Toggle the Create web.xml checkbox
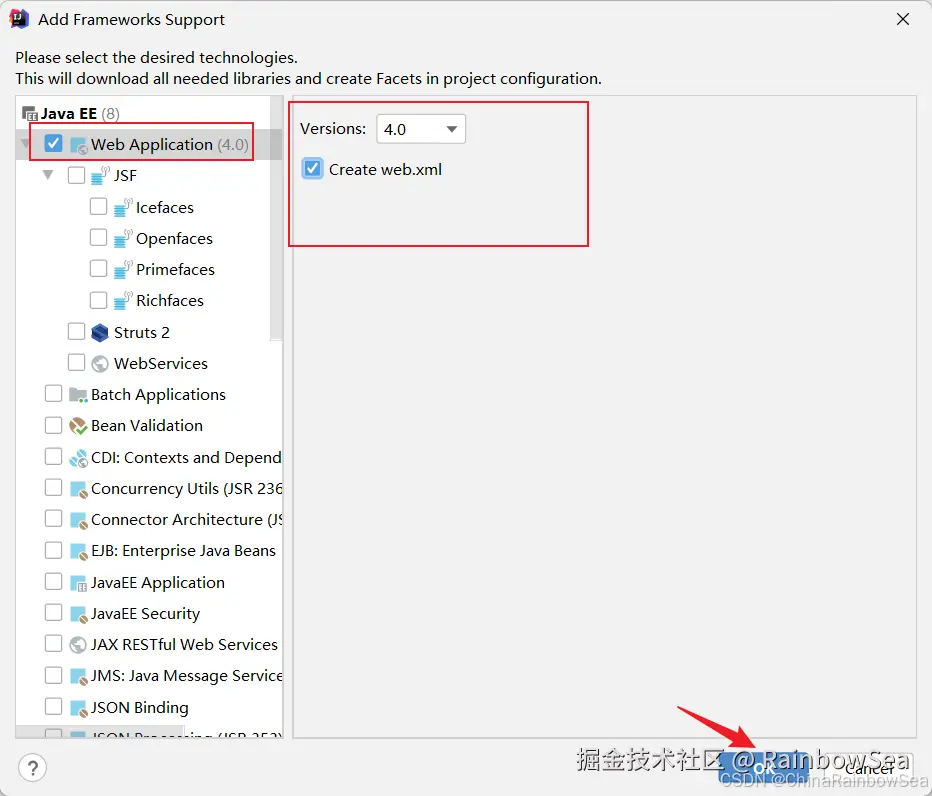This screenshot has height=796, width=932. [313, 169]
